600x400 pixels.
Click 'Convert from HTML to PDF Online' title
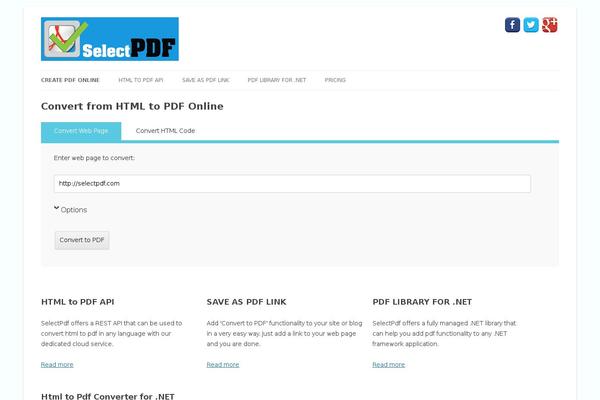[132, 106]
